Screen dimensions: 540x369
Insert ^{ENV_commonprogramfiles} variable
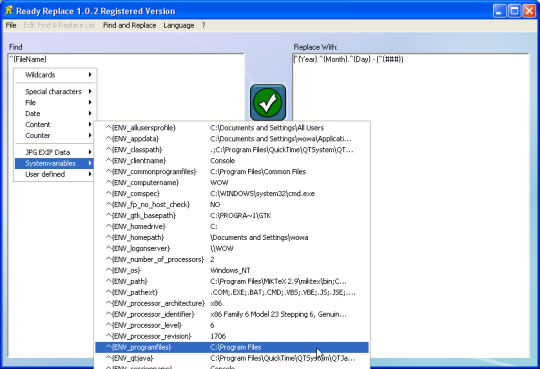tap(232, 172)
